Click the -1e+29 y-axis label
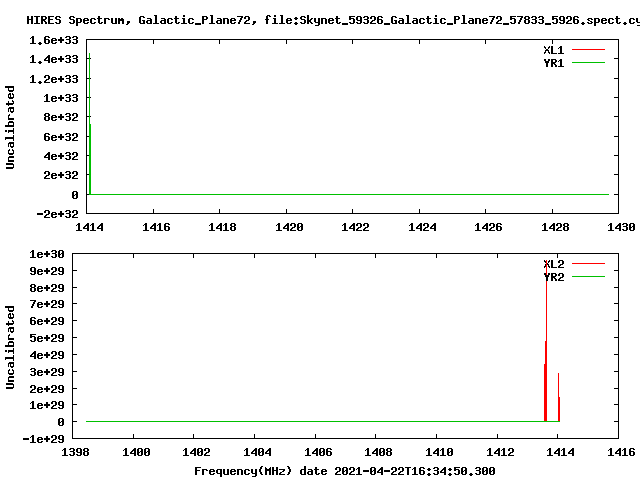 point(43,439)
